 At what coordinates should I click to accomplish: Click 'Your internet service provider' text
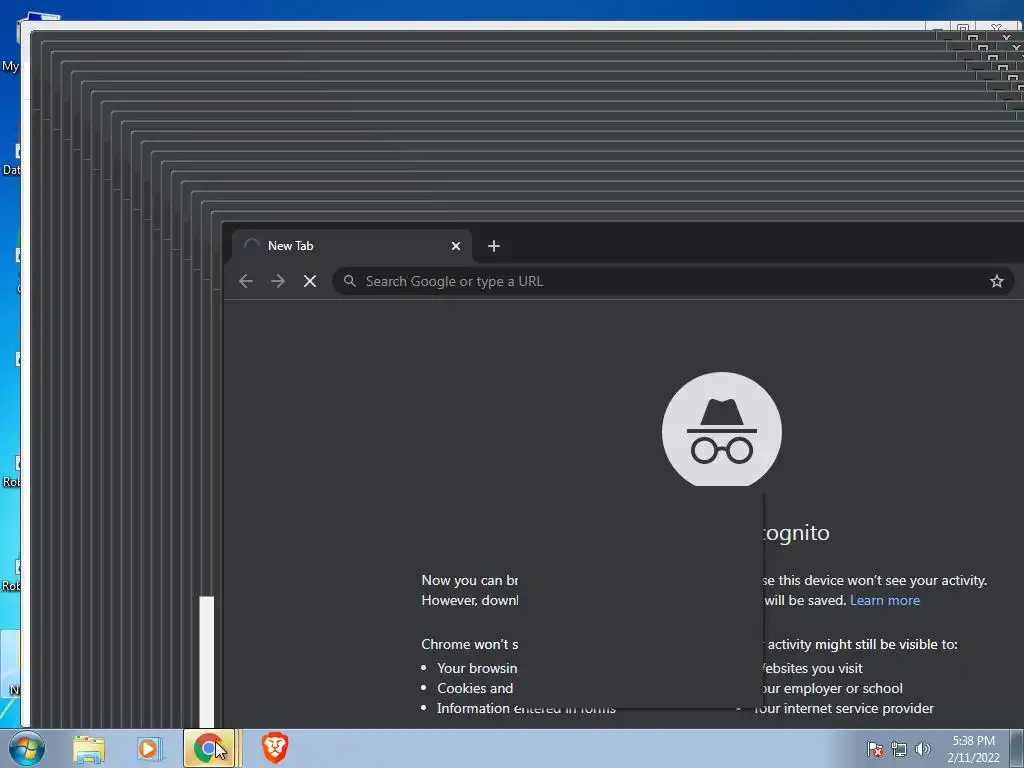point(844,709)
